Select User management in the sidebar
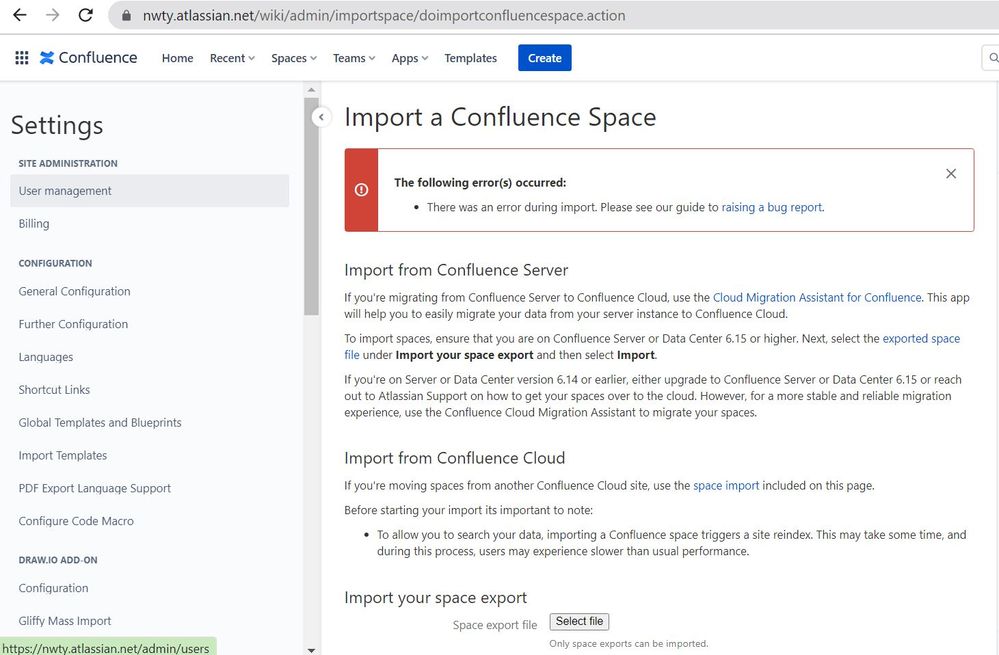 pos(65,191)
